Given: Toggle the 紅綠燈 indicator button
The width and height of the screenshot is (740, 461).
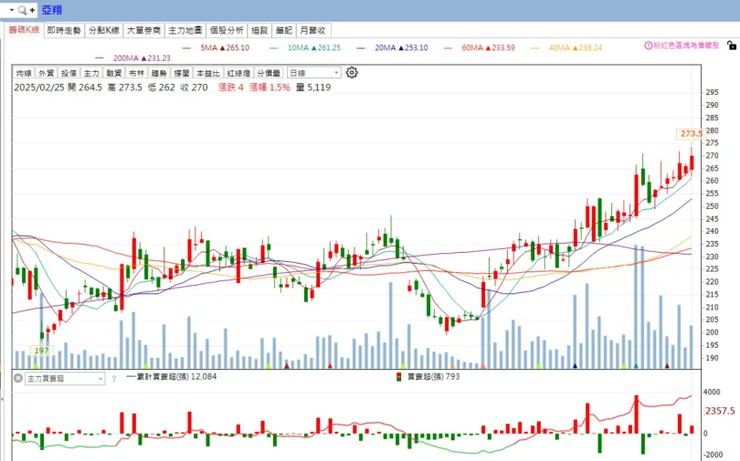Looking at the screenshot, I should point(239,73).
